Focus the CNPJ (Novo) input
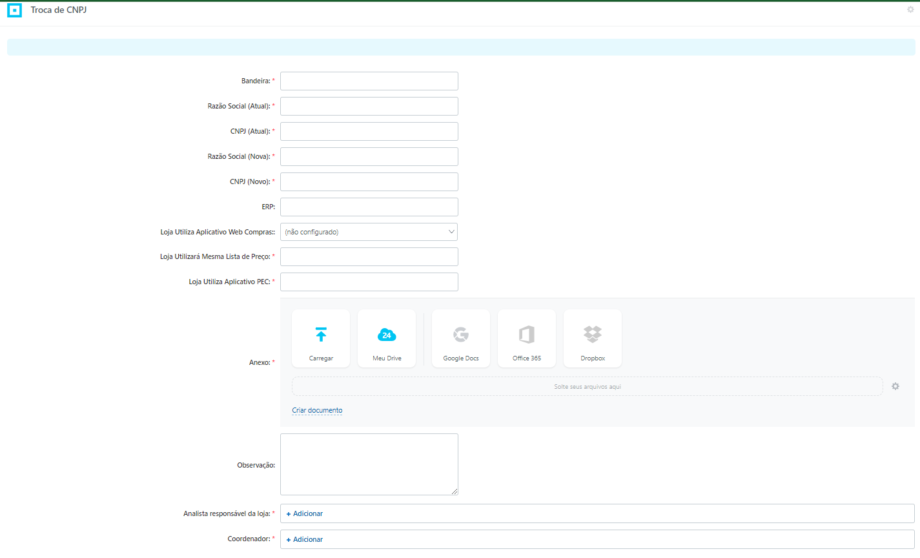Viewport: 920px width, 558px height. coord(369,182)
